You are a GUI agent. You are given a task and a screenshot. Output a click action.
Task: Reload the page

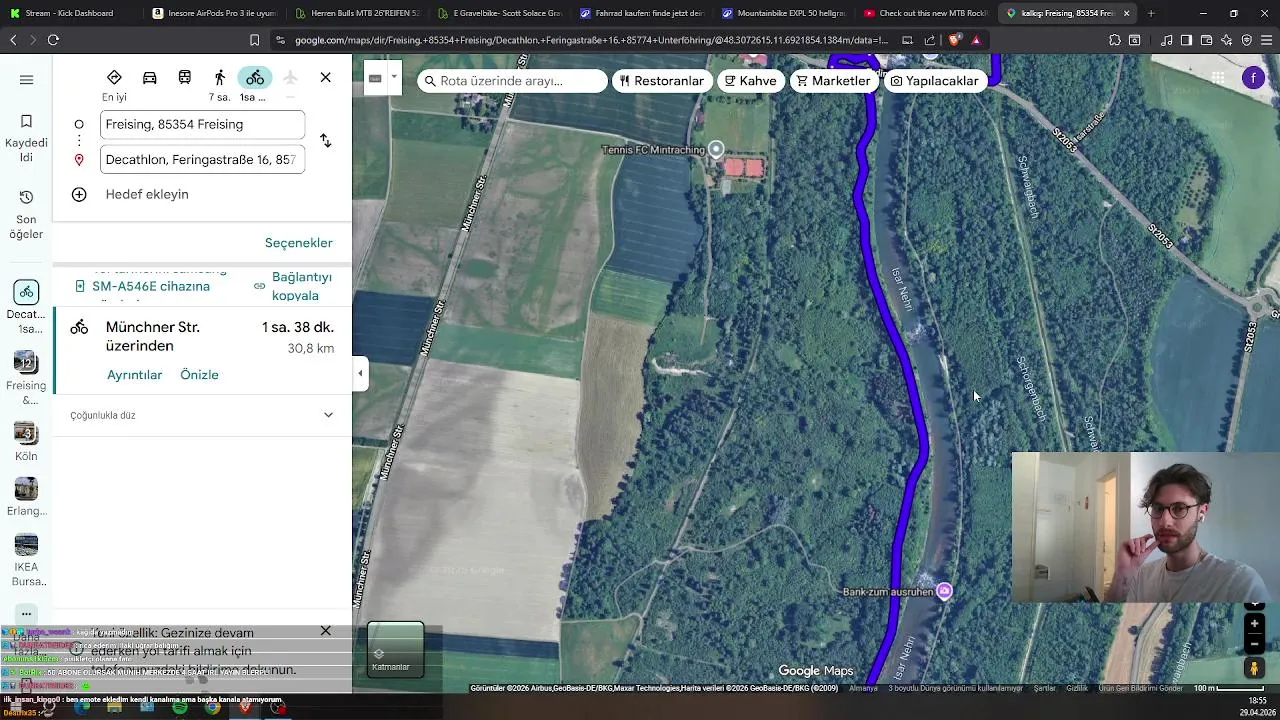point(53,40)
